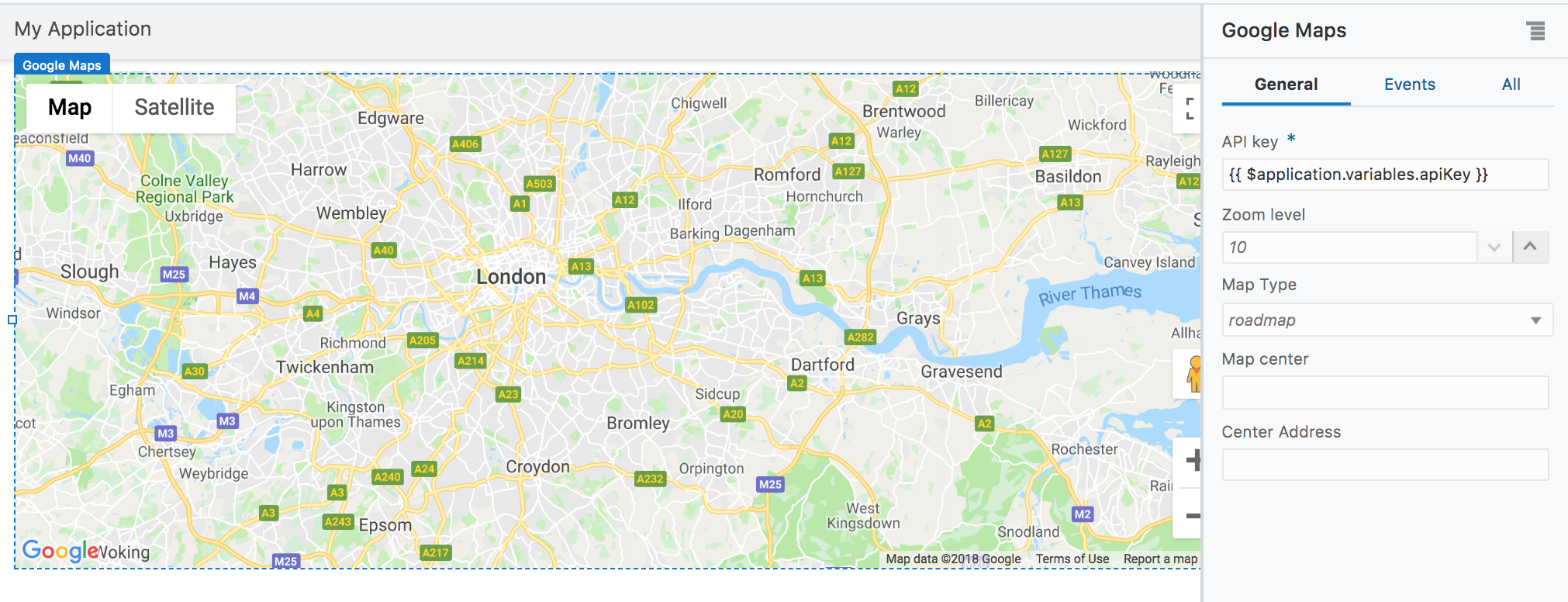Open the All properties tab

click(1511, 85)
